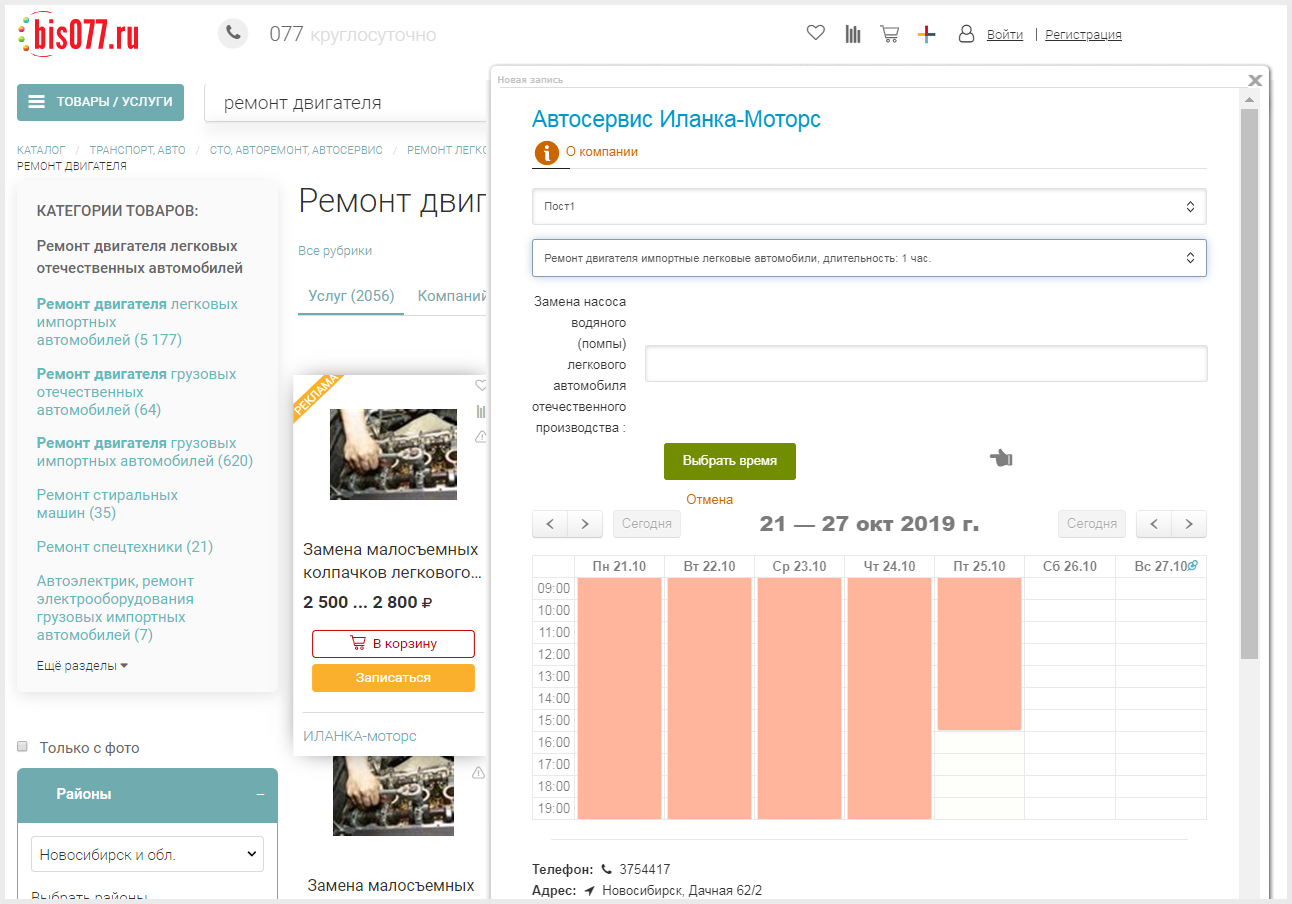Switch to the Компаний tab
This screenshot has width=1292, height=904.
coord(452,296)
